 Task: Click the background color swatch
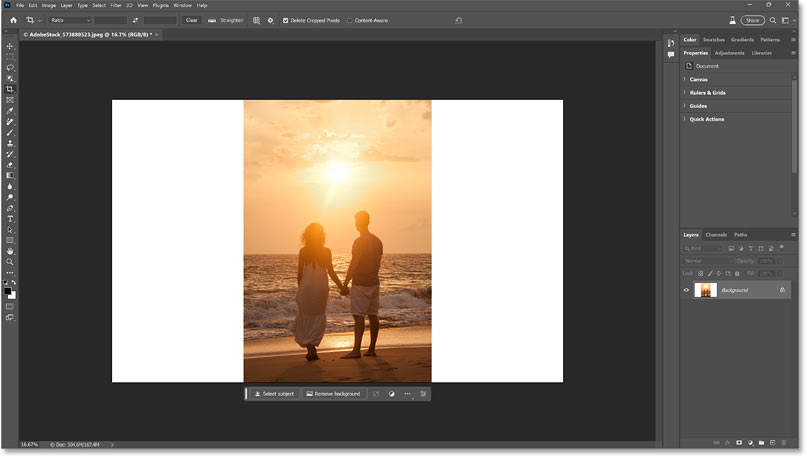pos(12,295)
